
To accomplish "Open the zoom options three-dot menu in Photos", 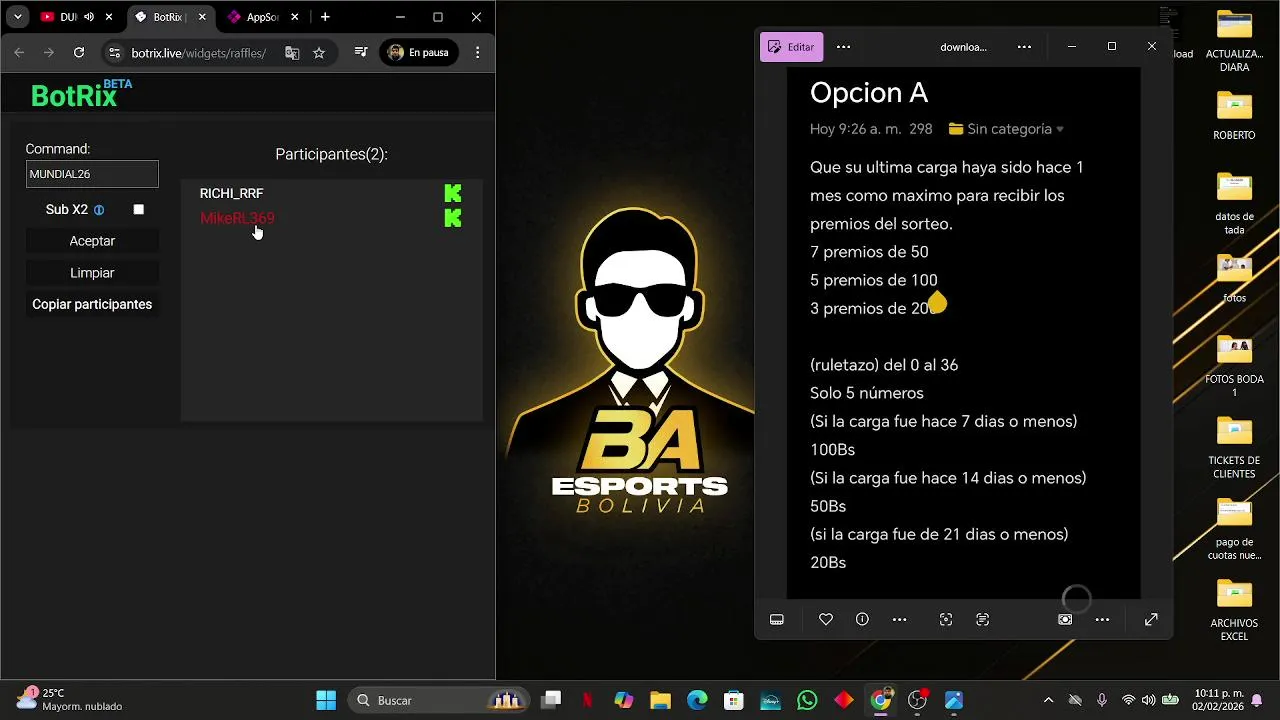I will tap(1102, 620).
